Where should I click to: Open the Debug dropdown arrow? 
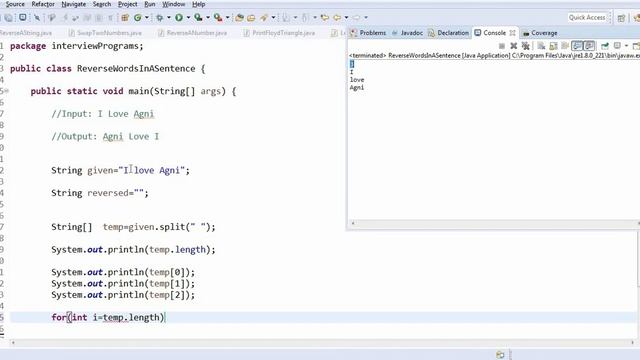(x=169, y=18)
